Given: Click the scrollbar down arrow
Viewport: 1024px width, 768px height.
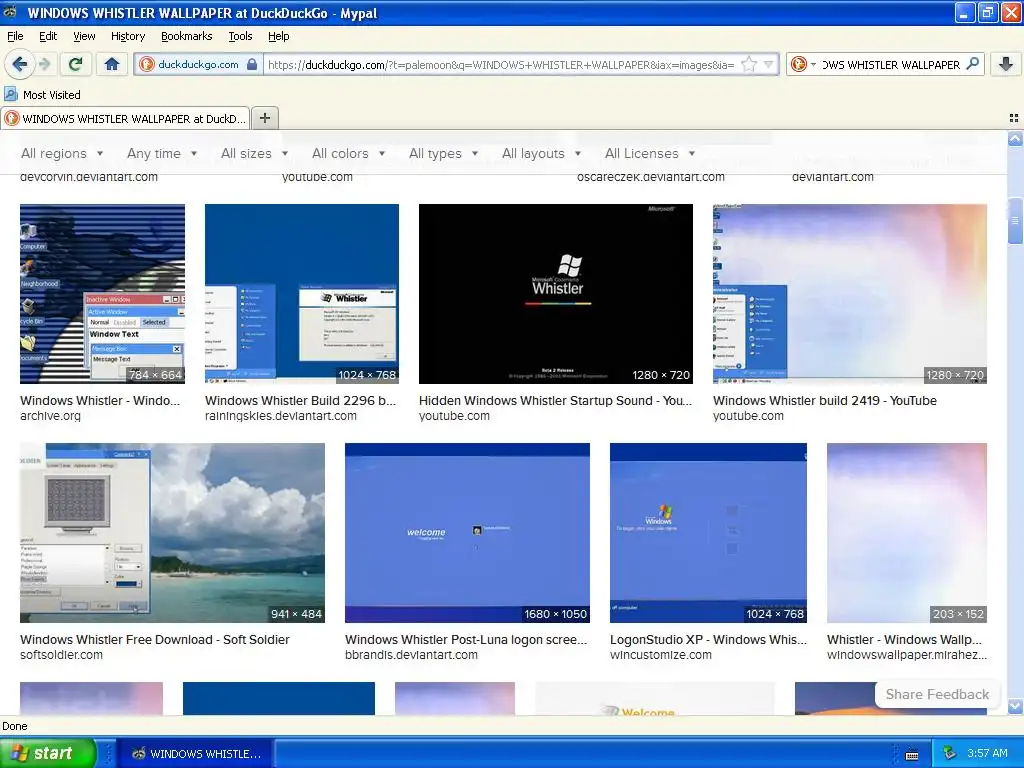Looking at the screenshot, I should click(x=1015, y=707).
